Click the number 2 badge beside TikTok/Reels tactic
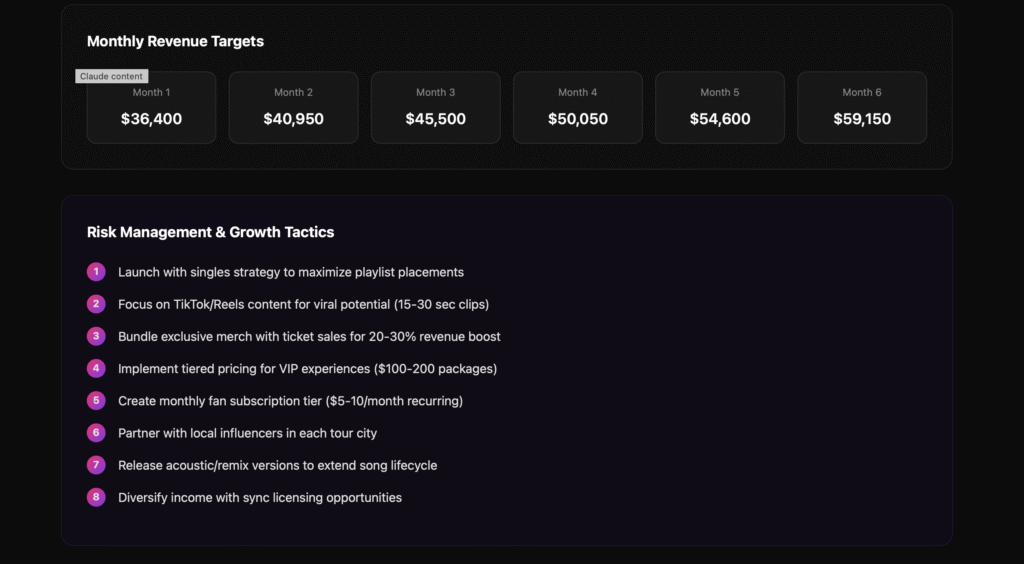 click(96, 304)
